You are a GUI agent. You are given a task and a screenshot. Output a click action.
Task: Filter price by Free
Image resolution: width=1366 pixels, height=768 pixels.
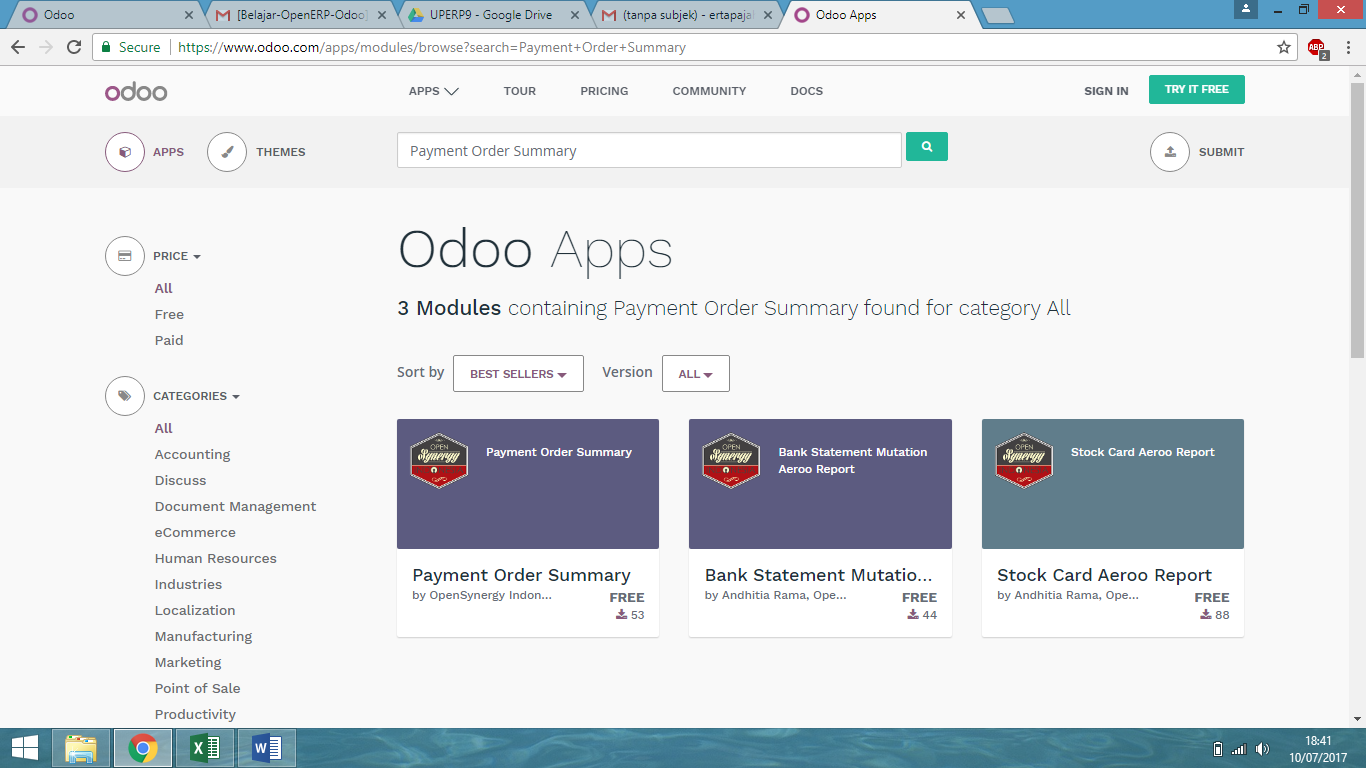tap(169, 314)
